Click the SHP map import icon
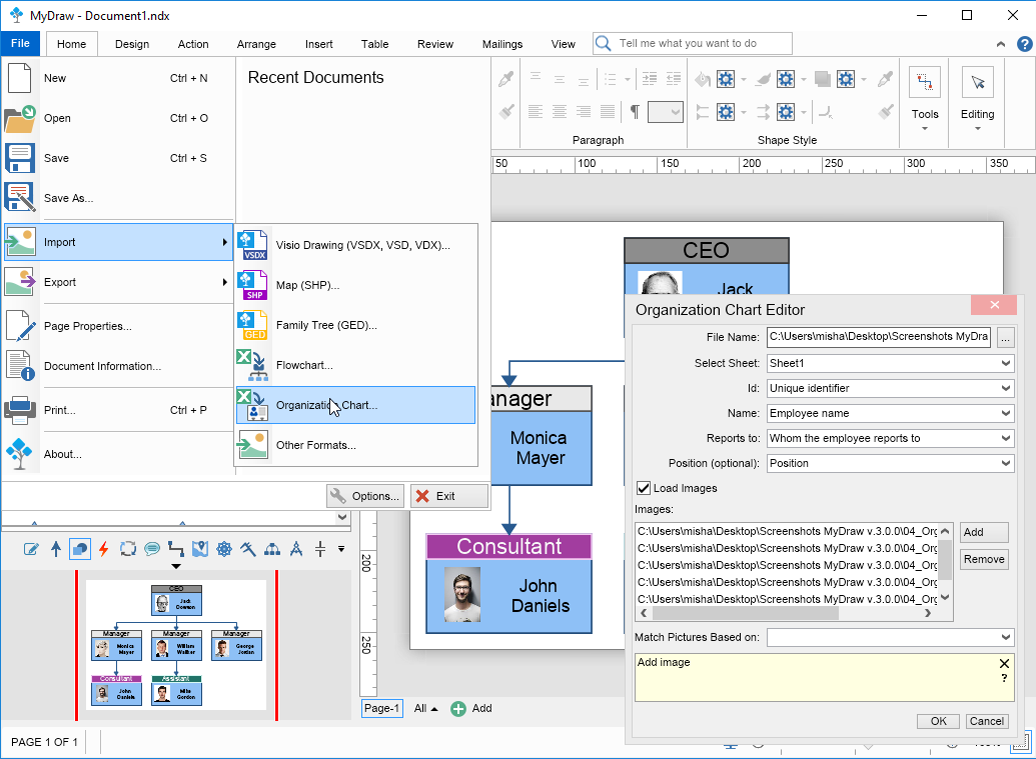 [252, 285]
